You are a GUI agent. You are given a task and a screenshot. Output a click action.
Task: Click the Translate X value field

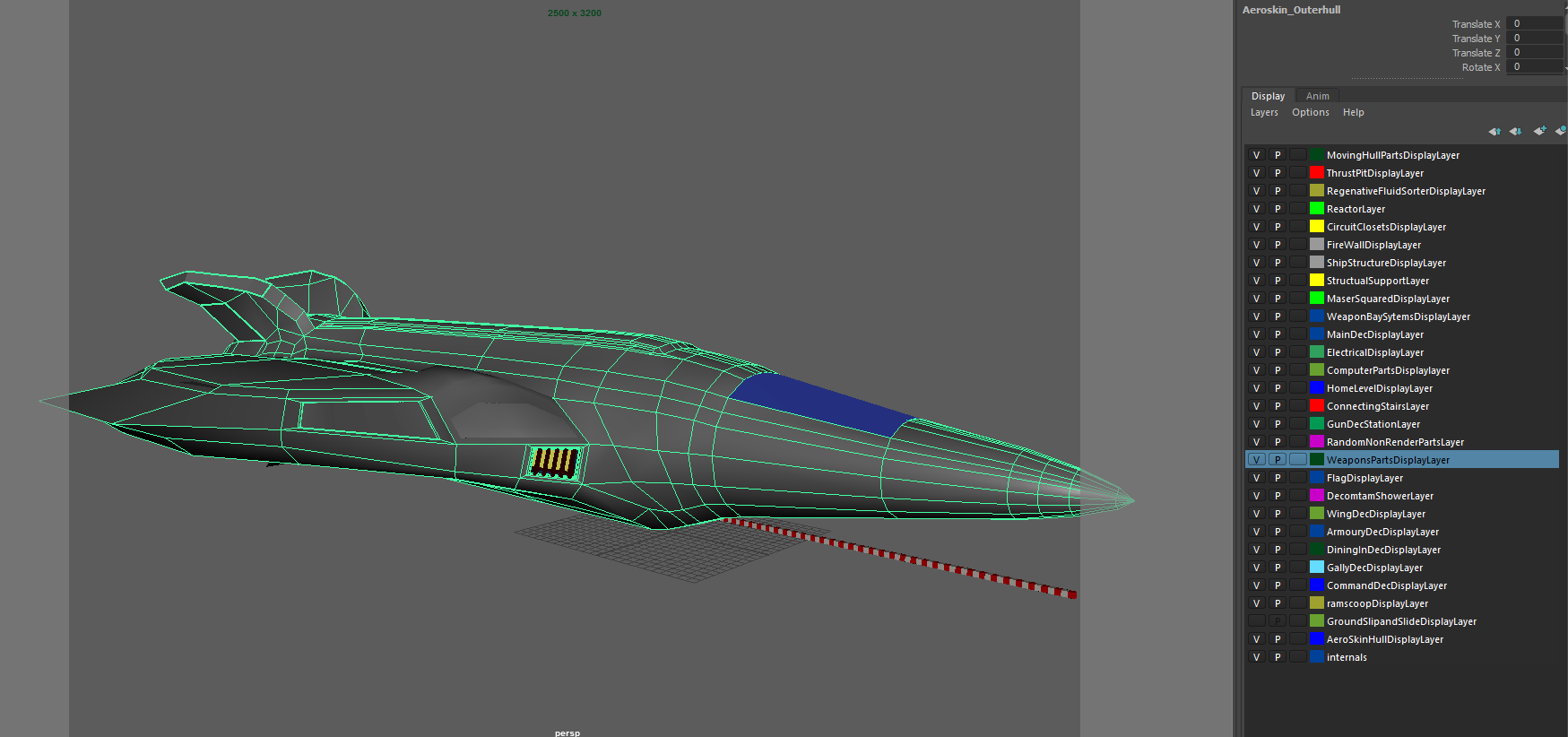pos(1535,24)
